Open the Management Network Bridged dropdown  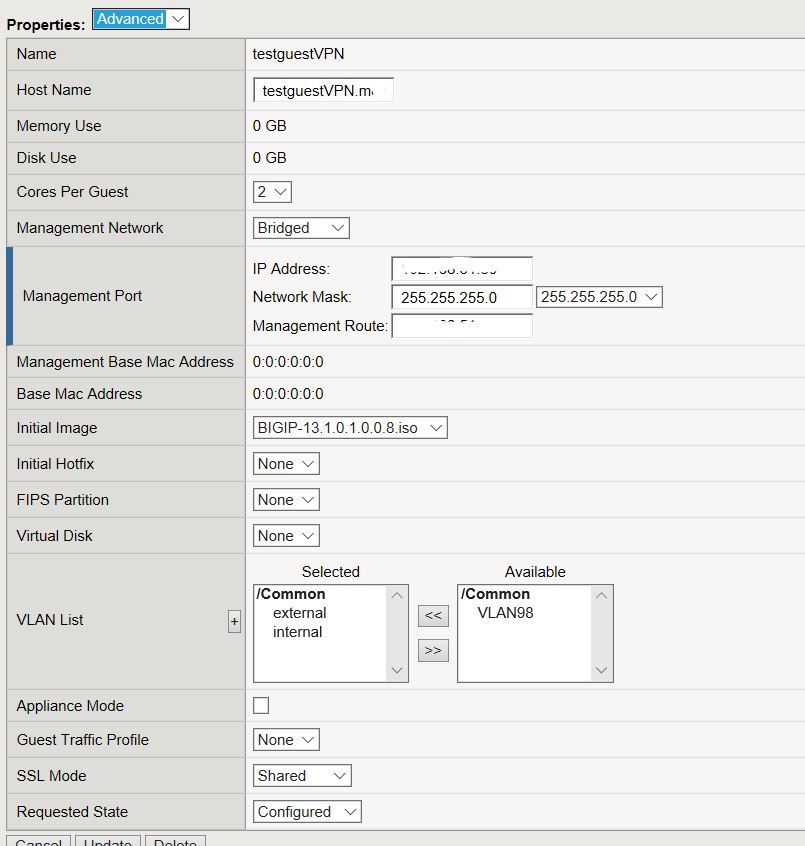pyautogui.click(x=301, y=228)
